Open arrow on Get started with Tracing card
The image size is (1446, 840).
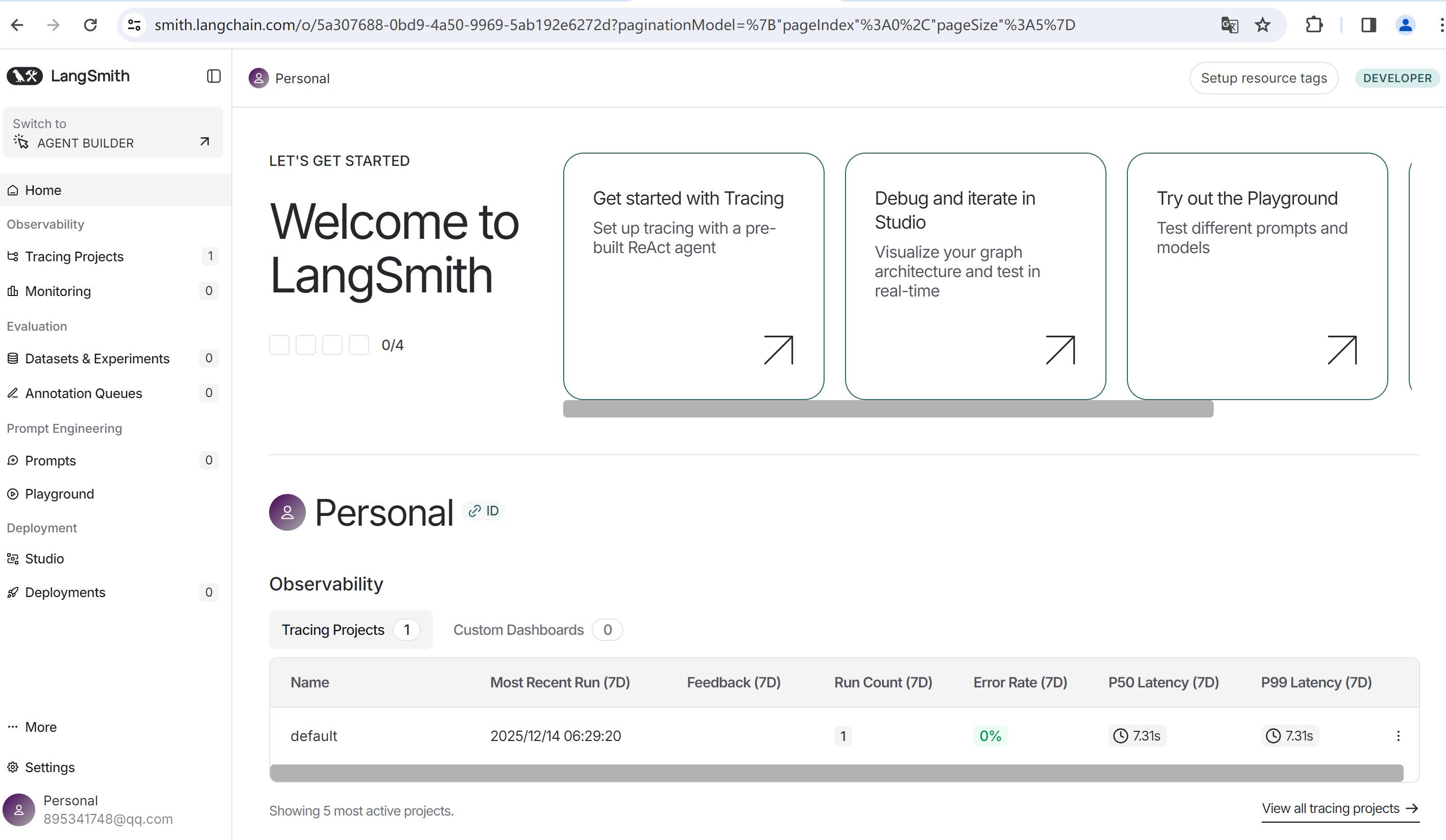pyautogui.click(x=778, y=350)
